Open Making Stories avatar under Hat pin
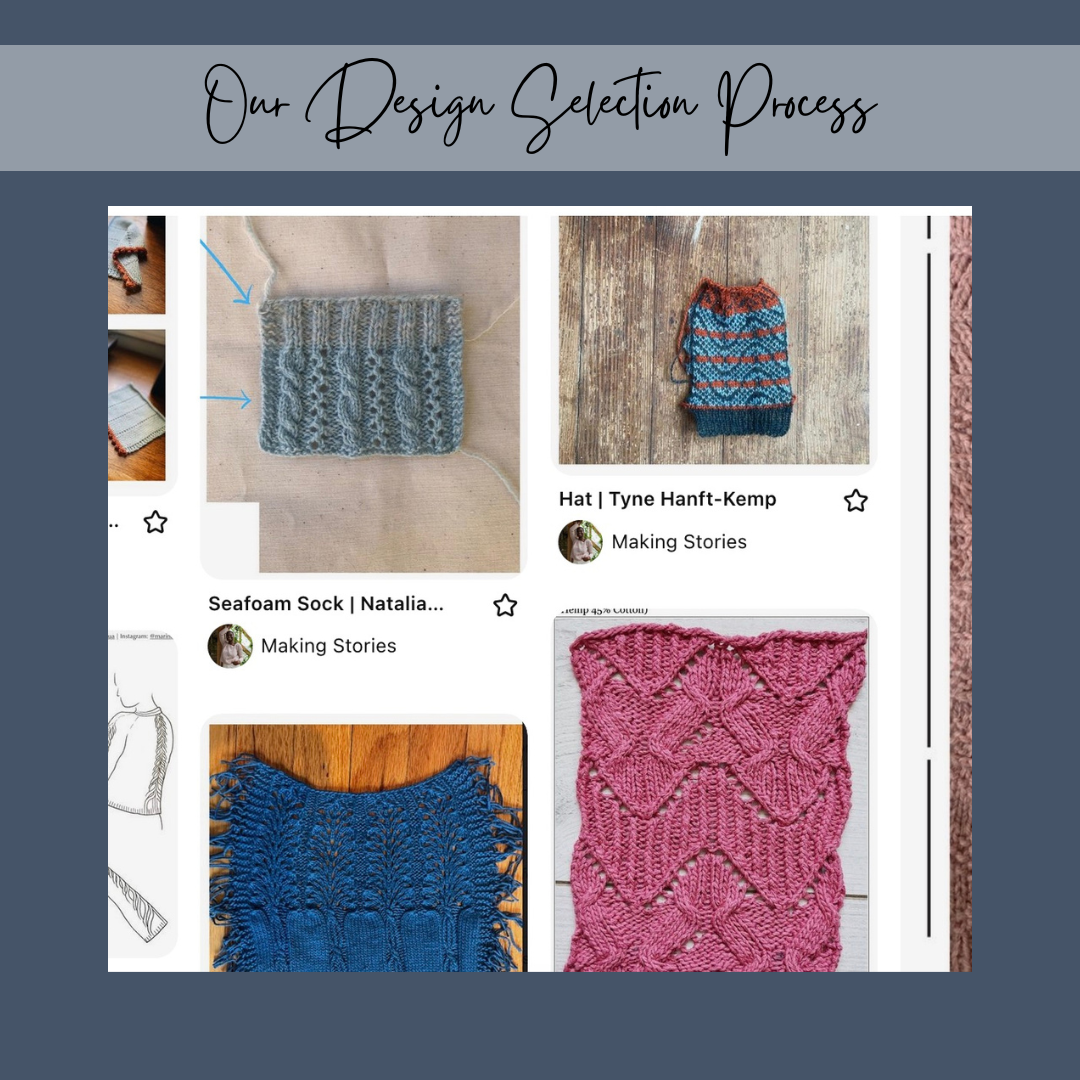 tap(581, 542)
